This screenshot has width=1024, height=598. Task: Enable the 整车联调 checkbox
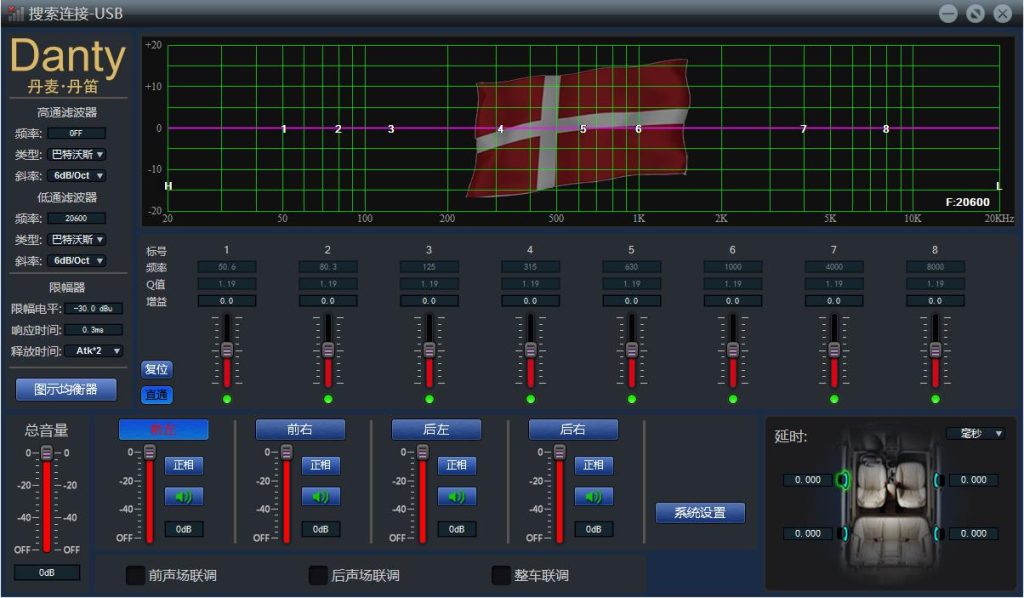501,575
